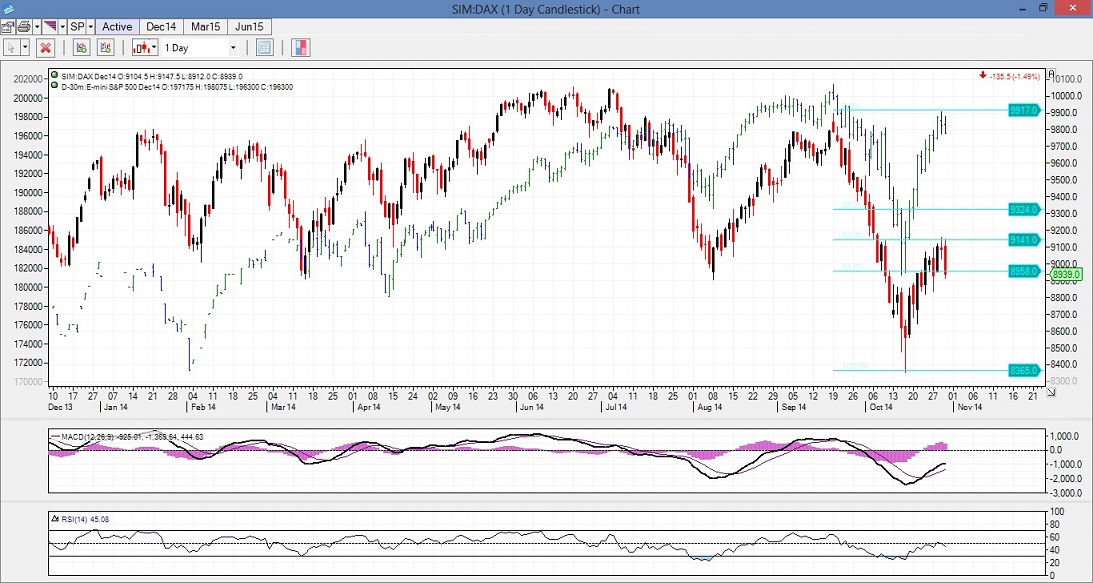The width and height of the screenshot is (1093, 583).
Task: Click the E-mini S&P 500 Dec14 legend text
Action: [177, 87]
